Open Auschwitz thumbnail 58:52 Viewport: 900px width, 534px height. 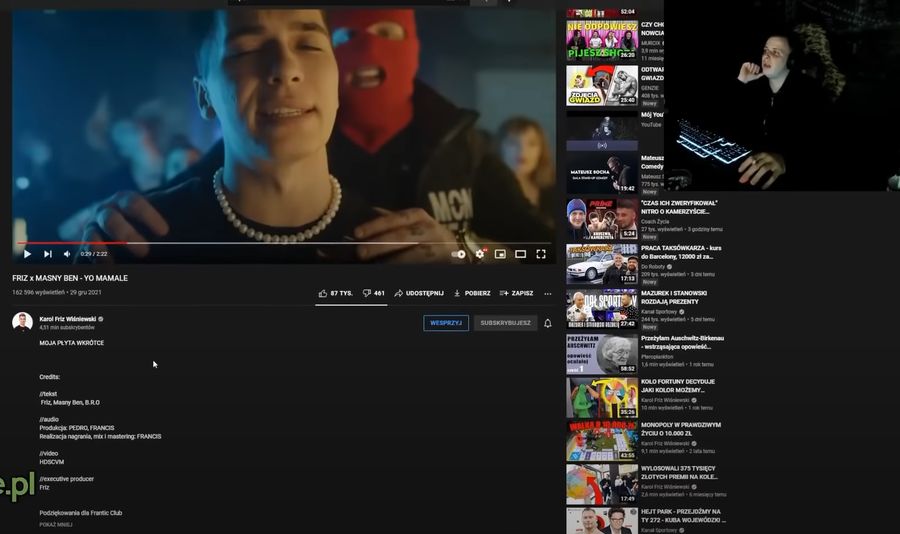(602, 354)
